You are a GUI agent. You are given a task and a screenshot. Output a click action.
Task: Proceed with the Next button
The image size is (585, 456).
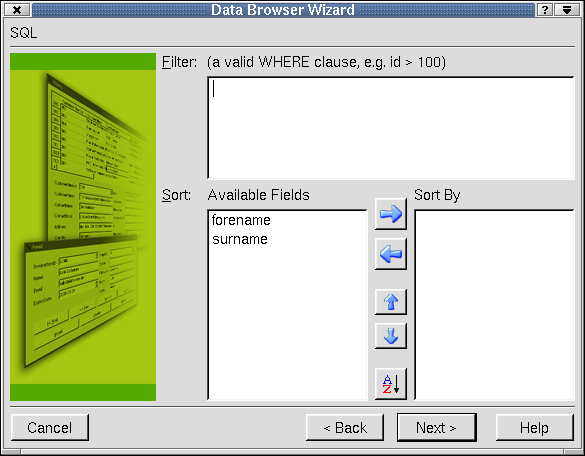(437, 428)
